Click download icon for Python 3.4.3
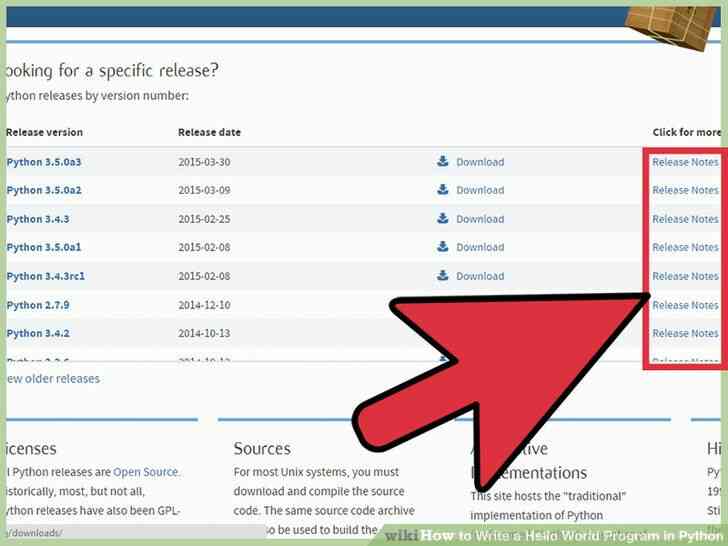 point(442,218)
